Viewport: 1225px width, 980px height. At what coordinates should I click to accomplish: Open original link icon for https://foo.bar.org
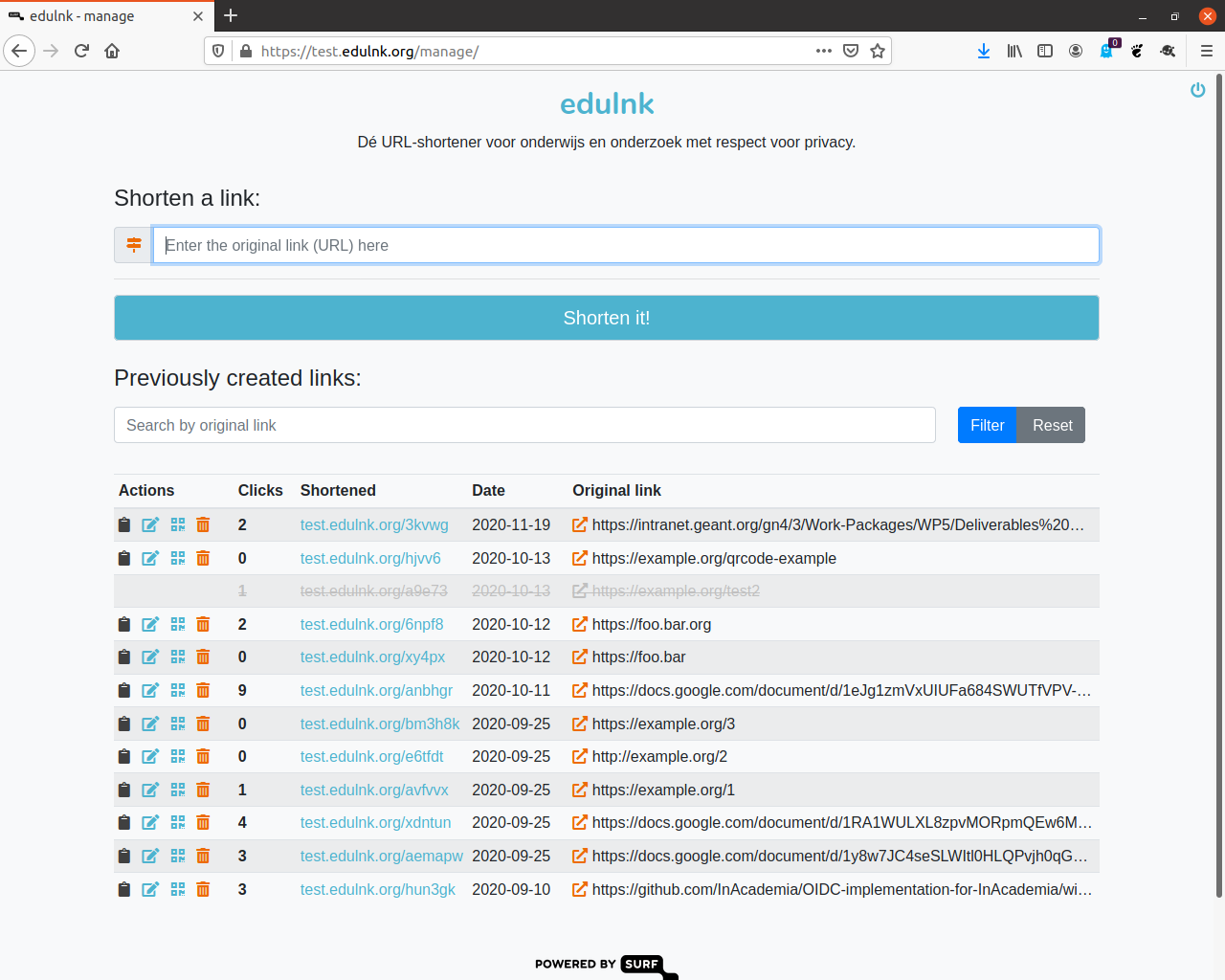[x=579, y=624]
